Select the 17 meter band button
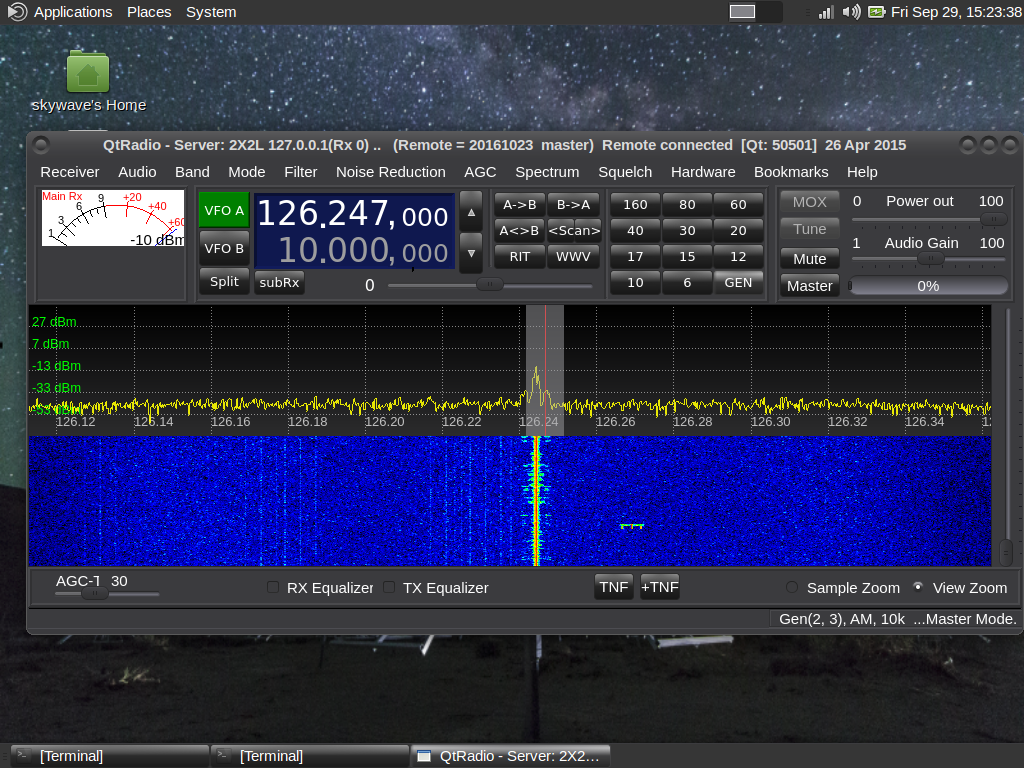The height and width of the screenshot is (768, 1024). (635, 257)
